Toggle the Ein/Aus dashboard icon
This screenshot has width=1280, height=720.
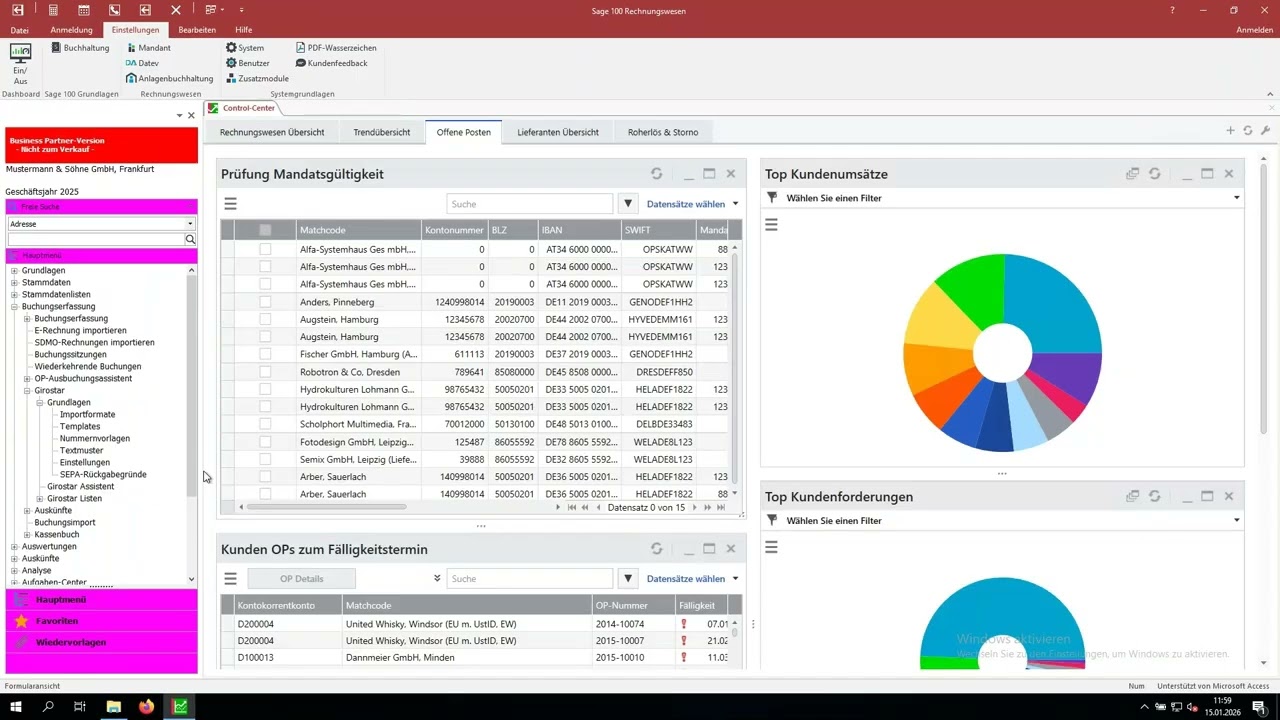click(20, 64)
